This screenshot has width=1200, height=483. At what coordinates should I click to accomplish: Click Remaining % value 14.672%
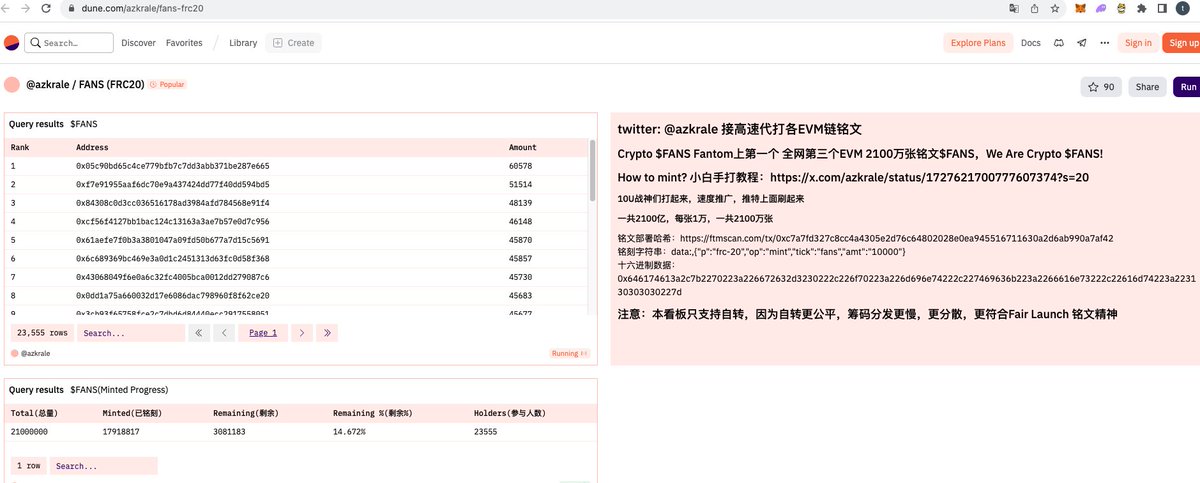tap(349, 431)
